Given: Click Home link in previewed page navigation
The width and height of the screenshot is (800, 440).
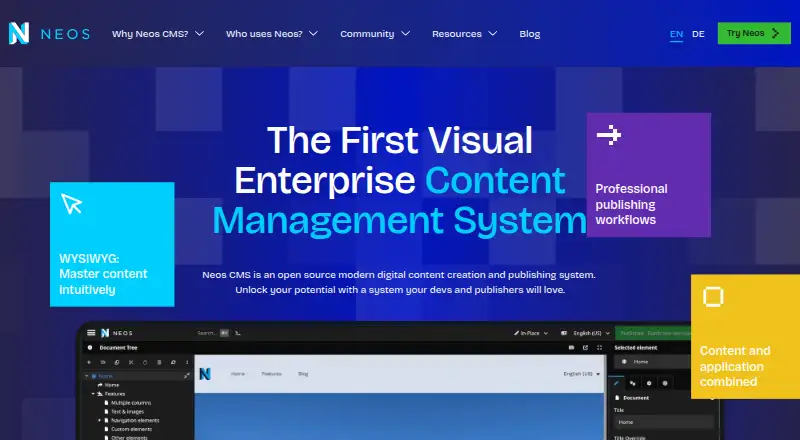Looking at the screenshot, I should click(x=238, y=374).
